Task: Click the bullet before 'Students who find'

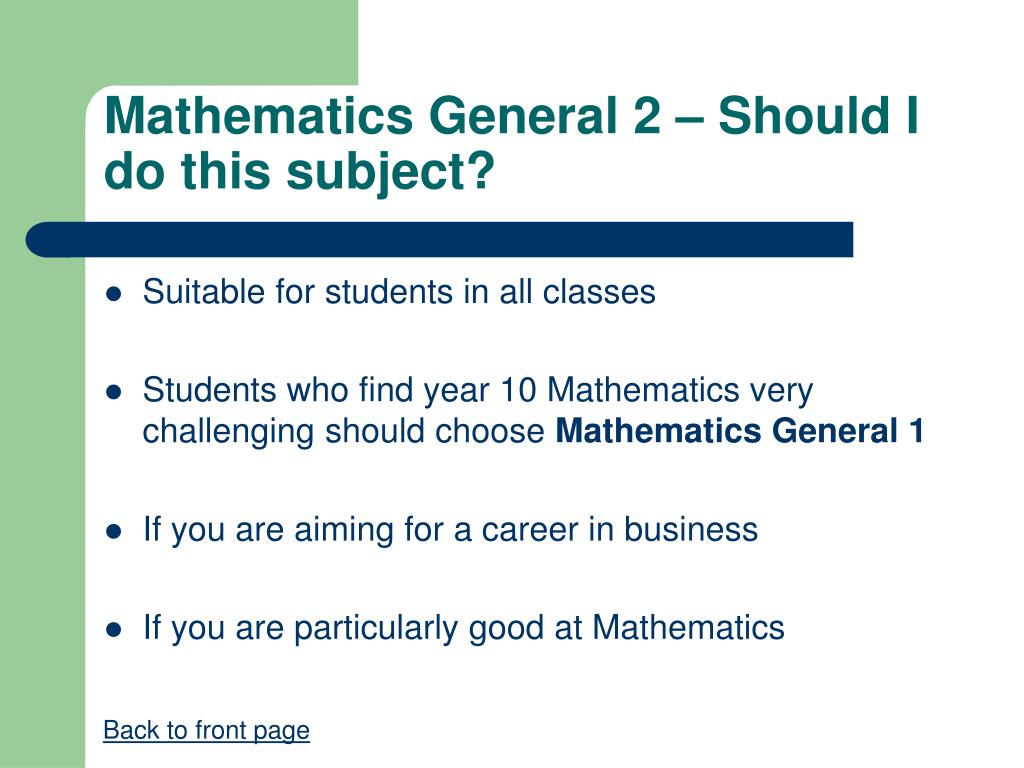Action: point(114,392)
